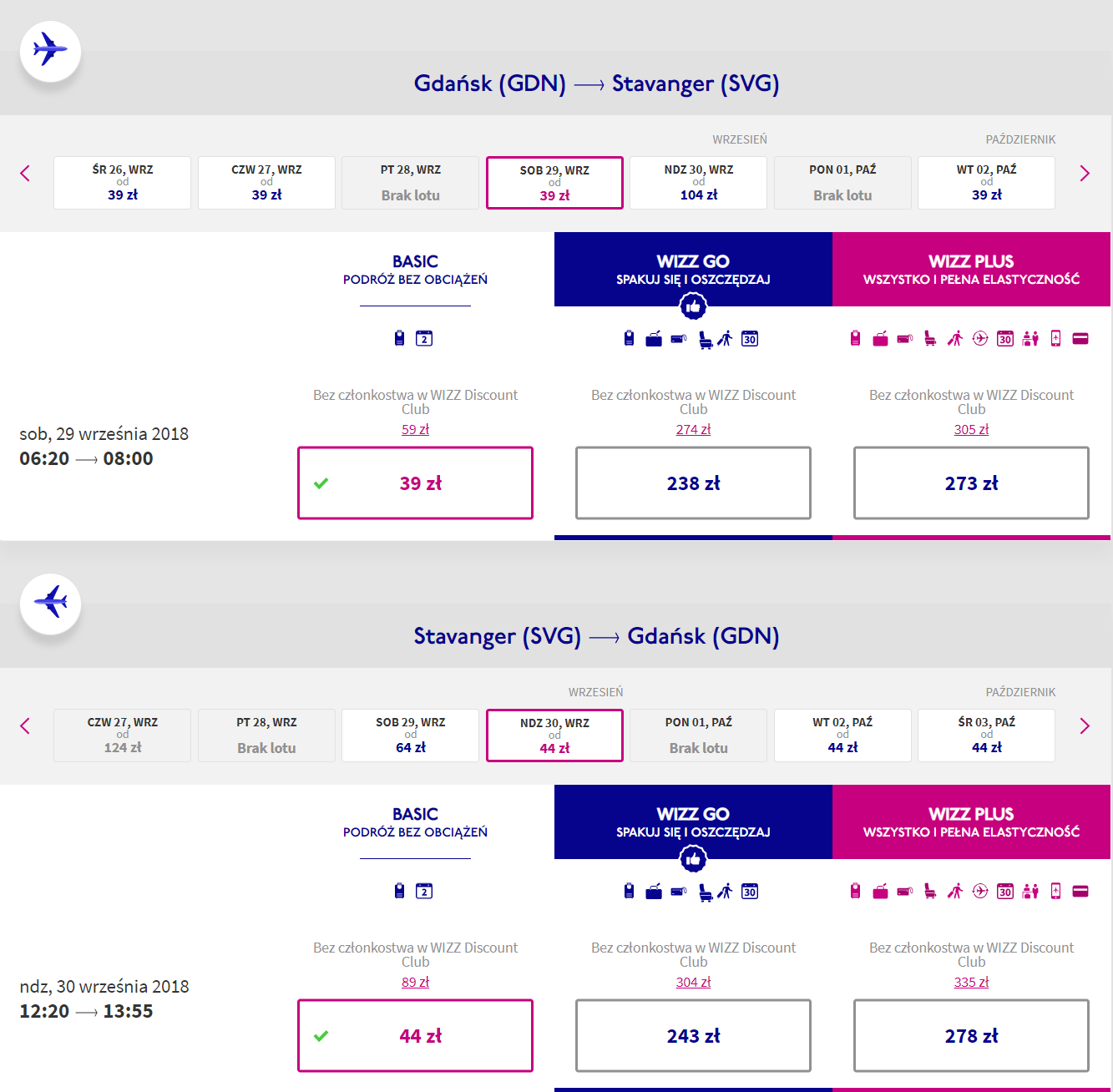Open the 274 zł non-member price link
1113x1092 pixels.
pyautogui.click(x=693, y=429)
